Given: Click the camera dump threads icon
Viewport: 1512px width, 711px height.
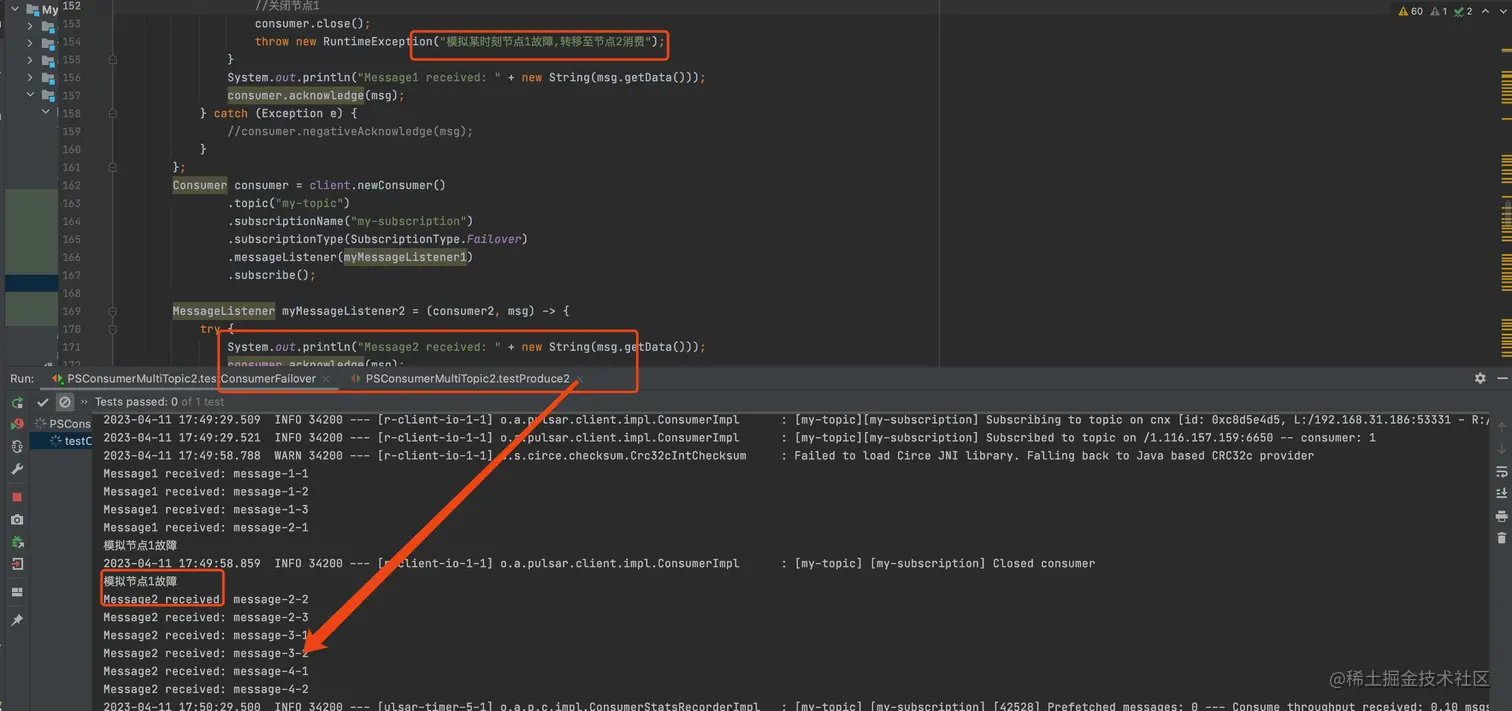Looking at the screenshot, I should point(17,520).
